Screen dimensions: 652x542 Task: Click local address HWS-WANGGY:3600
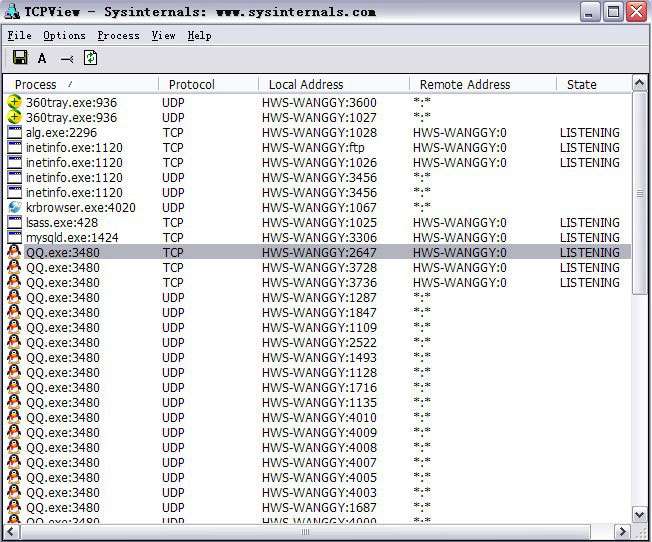point(319,103)
